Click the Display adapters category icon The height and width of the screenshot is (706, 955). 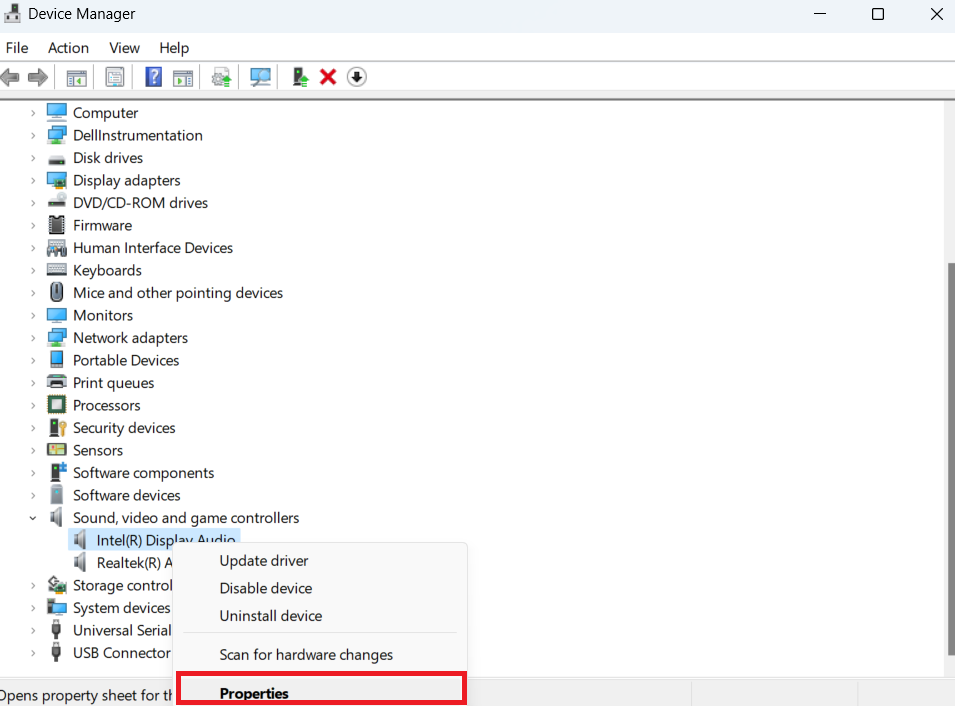click(x=57, y=180)
